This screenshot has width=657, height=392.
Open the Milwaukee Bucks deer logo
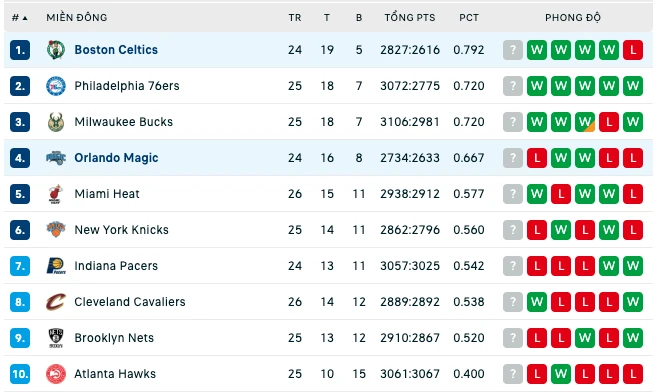[56, 122]
